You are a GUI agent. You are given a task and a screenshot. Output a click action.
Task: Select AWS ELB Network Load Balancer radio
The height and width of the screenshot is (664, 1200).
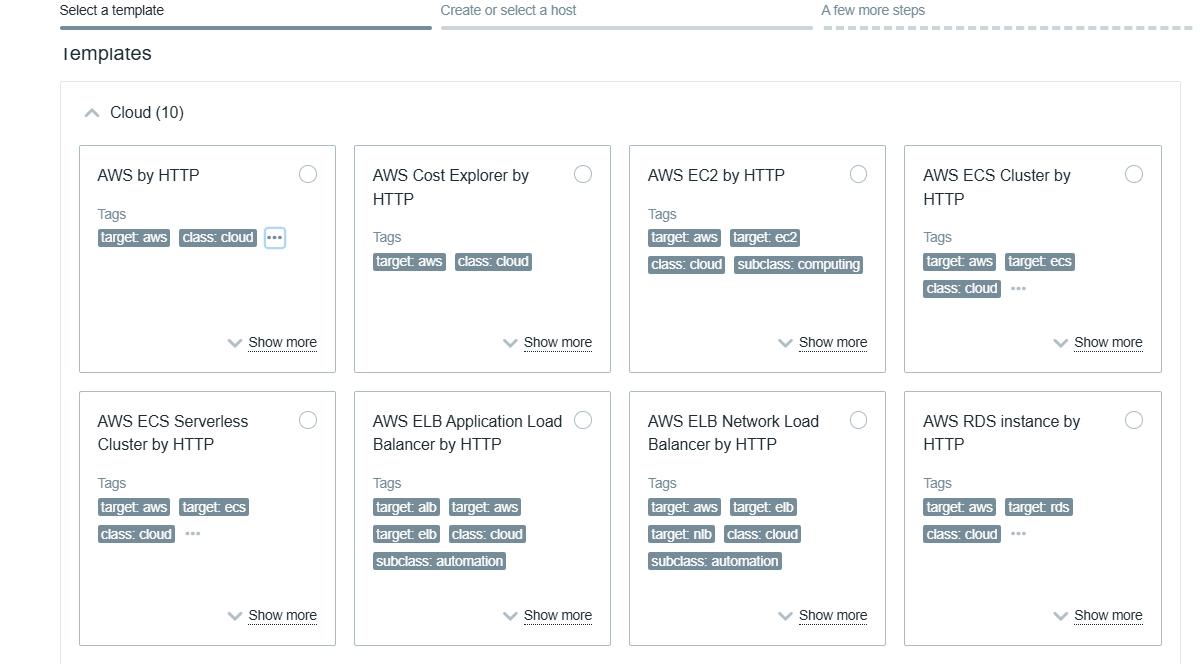pos(858,420)
